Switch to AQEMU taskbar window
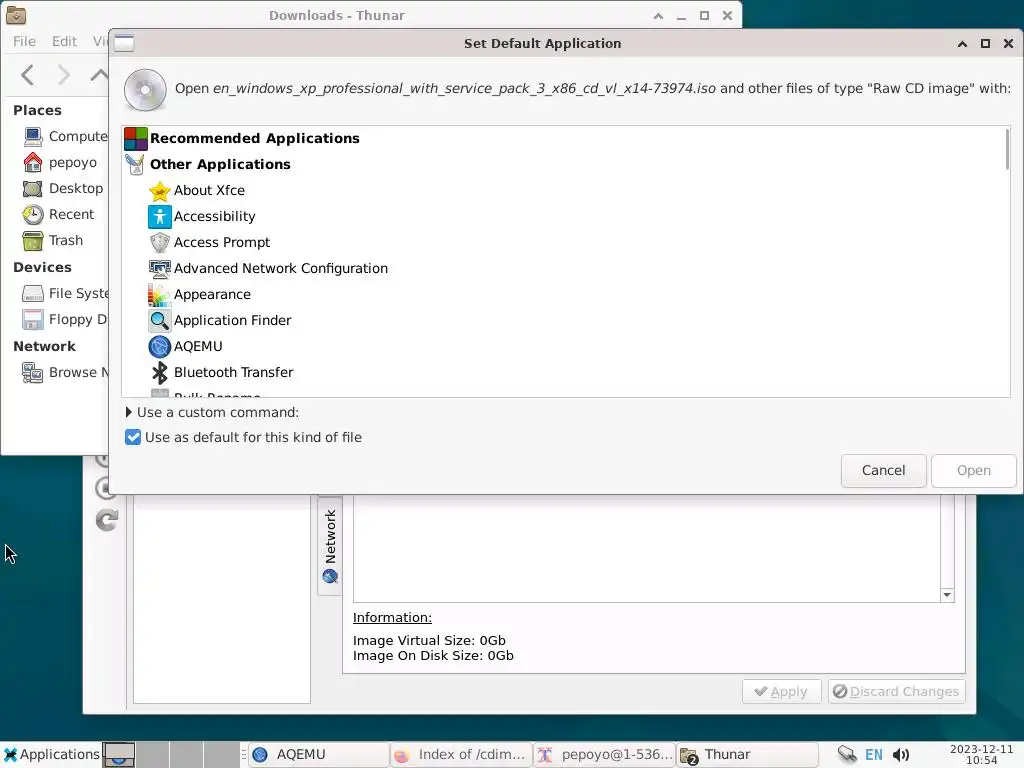The height and width of the screenshot is (768, 1024). [319, 755]
